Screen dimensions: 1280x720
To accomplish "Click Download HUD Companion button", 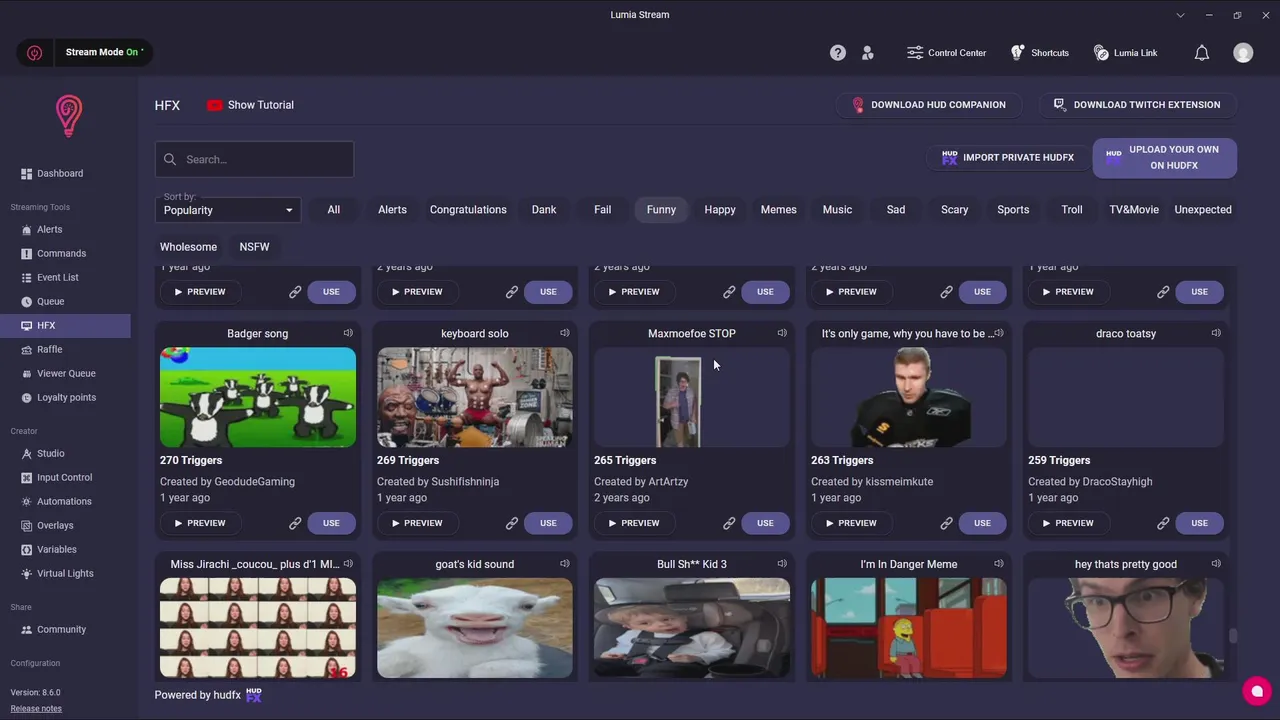I will [x=928, y=105].
